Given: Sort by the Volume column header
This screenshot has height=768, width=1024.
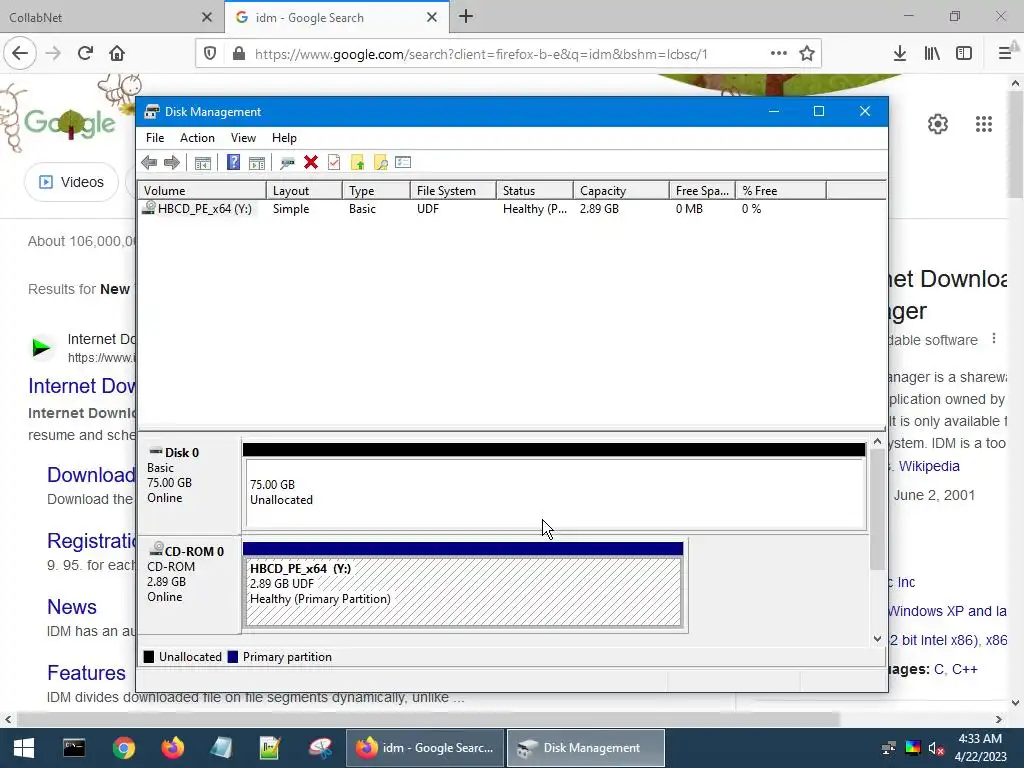Looking at the screenshot, I should (x=202, y=191).
